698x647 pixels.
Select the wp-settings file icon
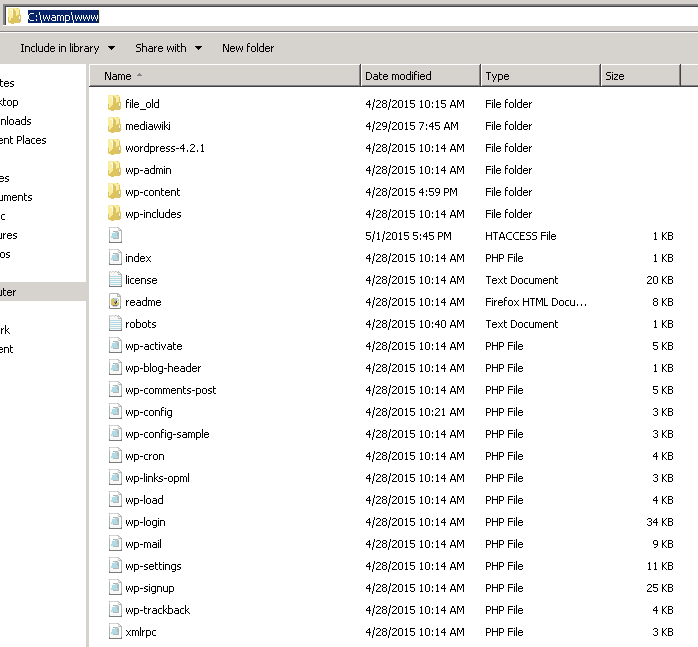point(115,565)
